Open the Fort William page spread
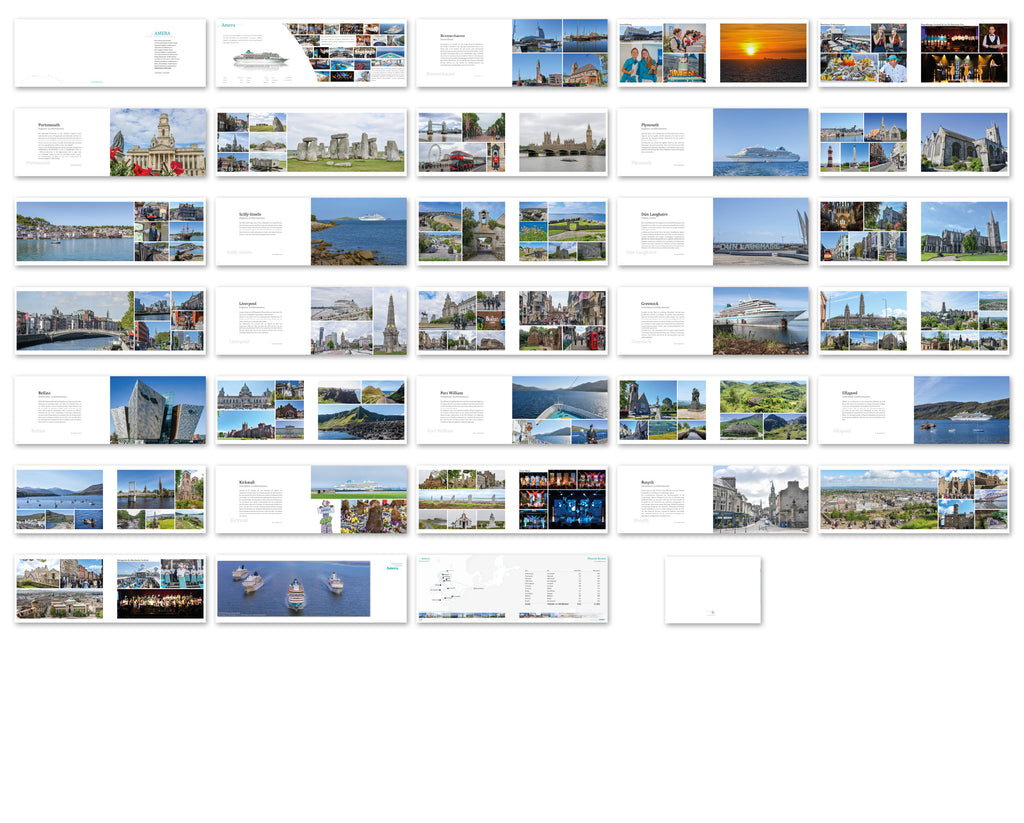This screenshot has height=823, width=1024. pyautogui.click(x=512, y=410)
